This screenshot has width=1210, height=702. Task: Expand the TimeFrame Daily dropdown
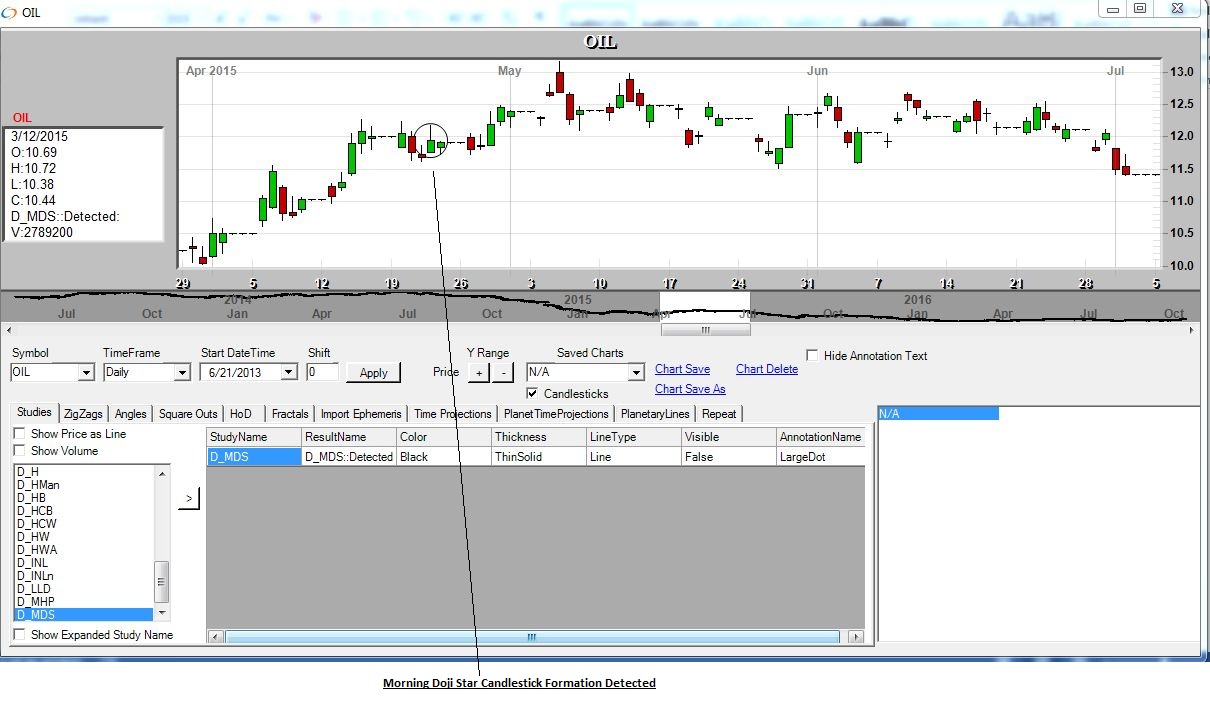(x=182, y=372)
